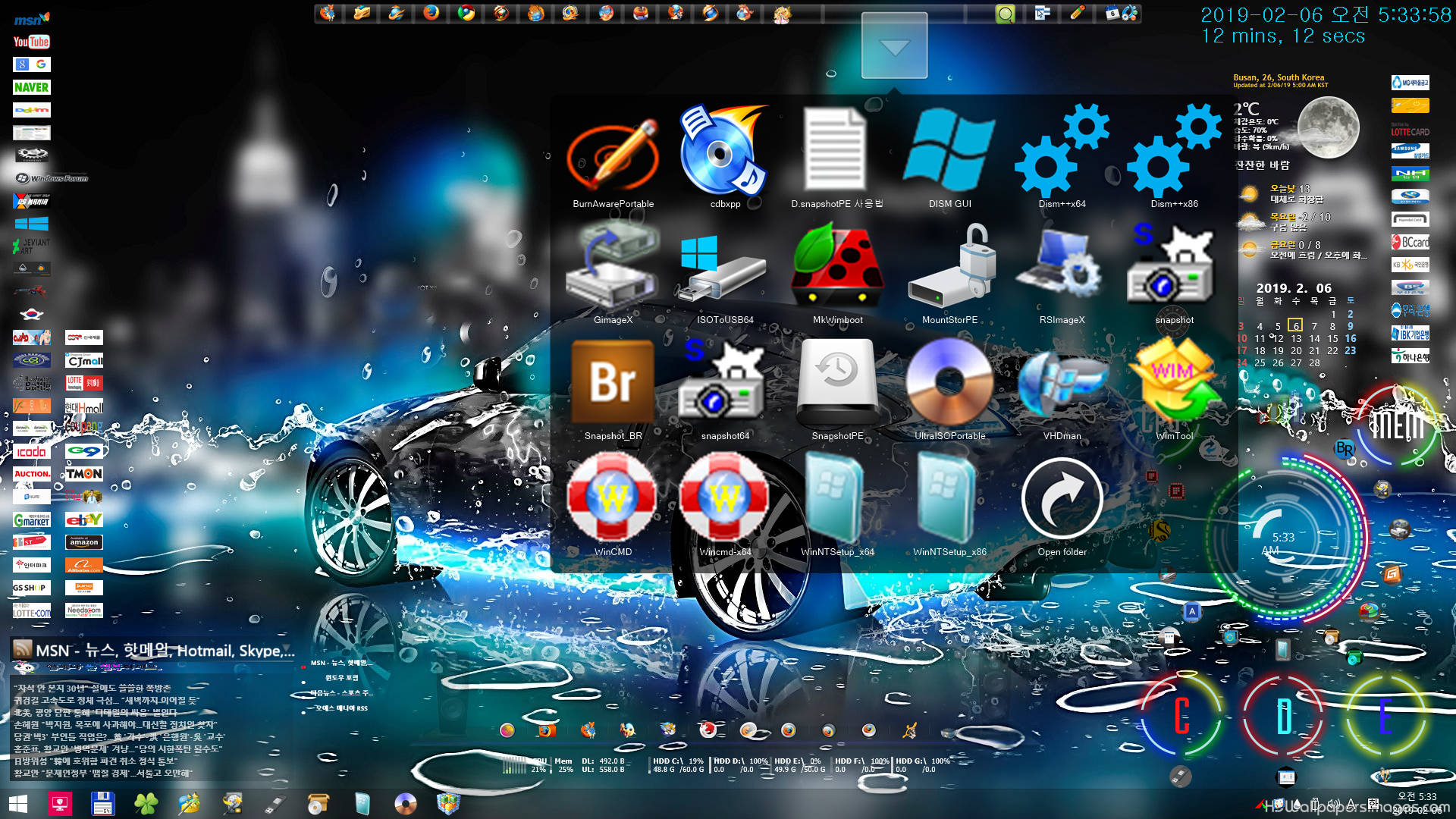Open the Windows Forum shortcut
Screen dimensions: 1456x819
point(52,178)
